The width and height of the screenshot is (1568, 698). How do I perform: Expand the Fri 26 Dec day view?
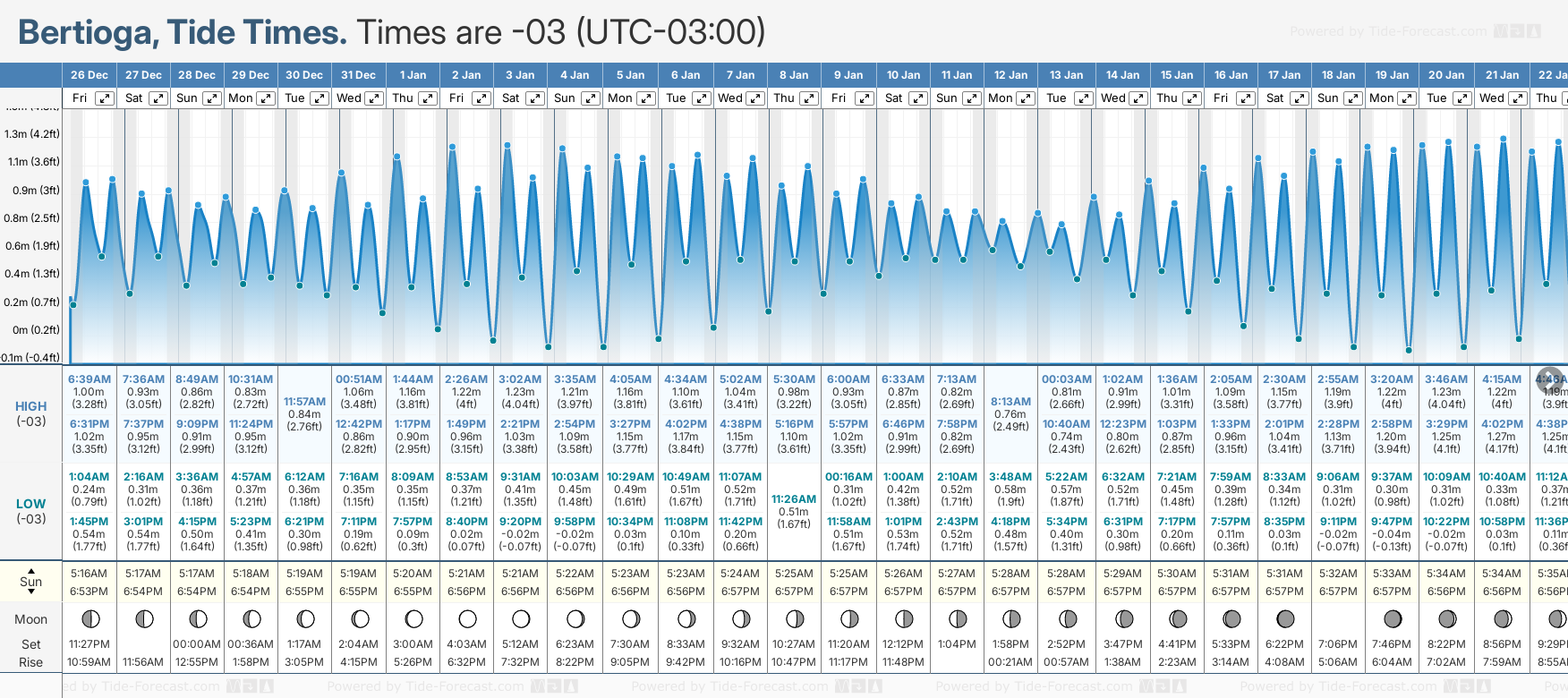click(105, 98)
